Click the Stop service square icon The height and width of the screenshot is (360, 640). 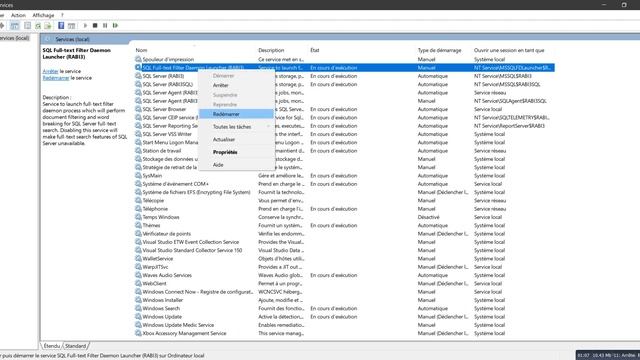[x=95, y=25]
